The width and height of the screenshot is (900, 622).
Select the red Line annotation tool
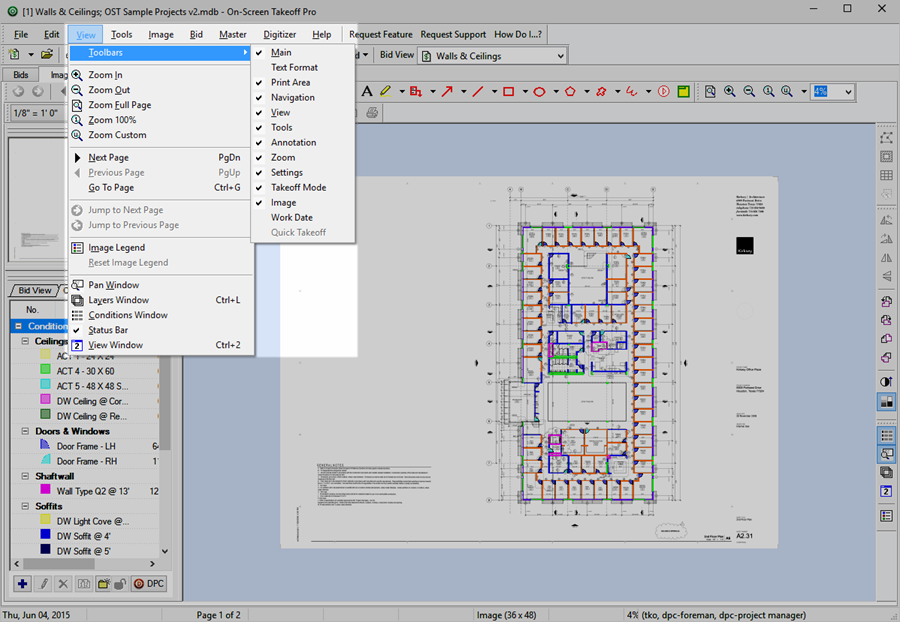click(478, 91)
